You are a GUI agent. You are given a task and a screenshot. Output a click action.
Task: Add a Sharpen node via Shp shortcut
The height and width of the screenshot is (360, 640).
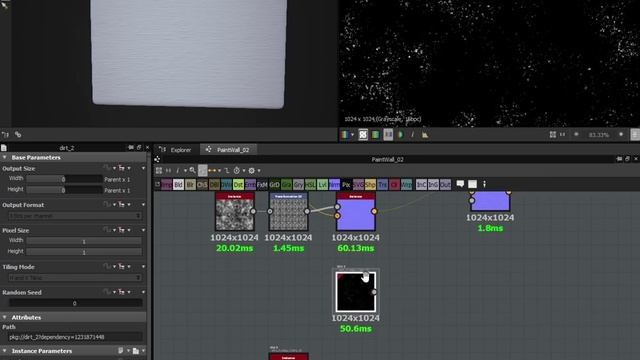(x=370, y=185)
